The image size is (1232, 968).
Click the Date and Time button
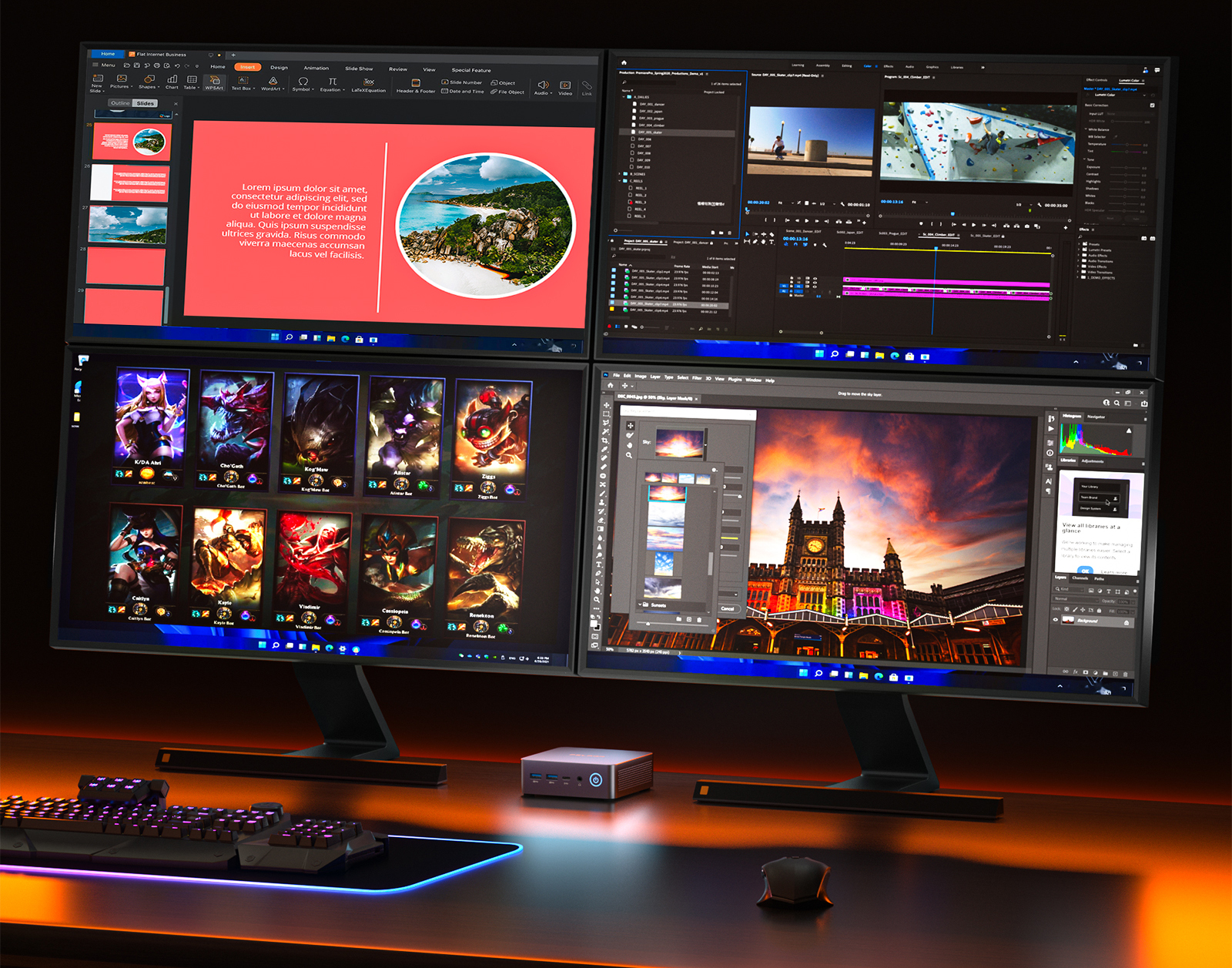point(462,91)
